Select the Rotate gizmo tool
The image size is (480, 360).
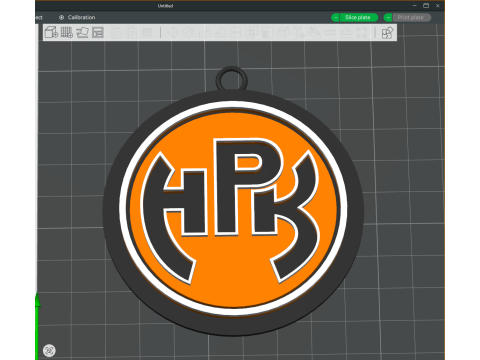189,32
